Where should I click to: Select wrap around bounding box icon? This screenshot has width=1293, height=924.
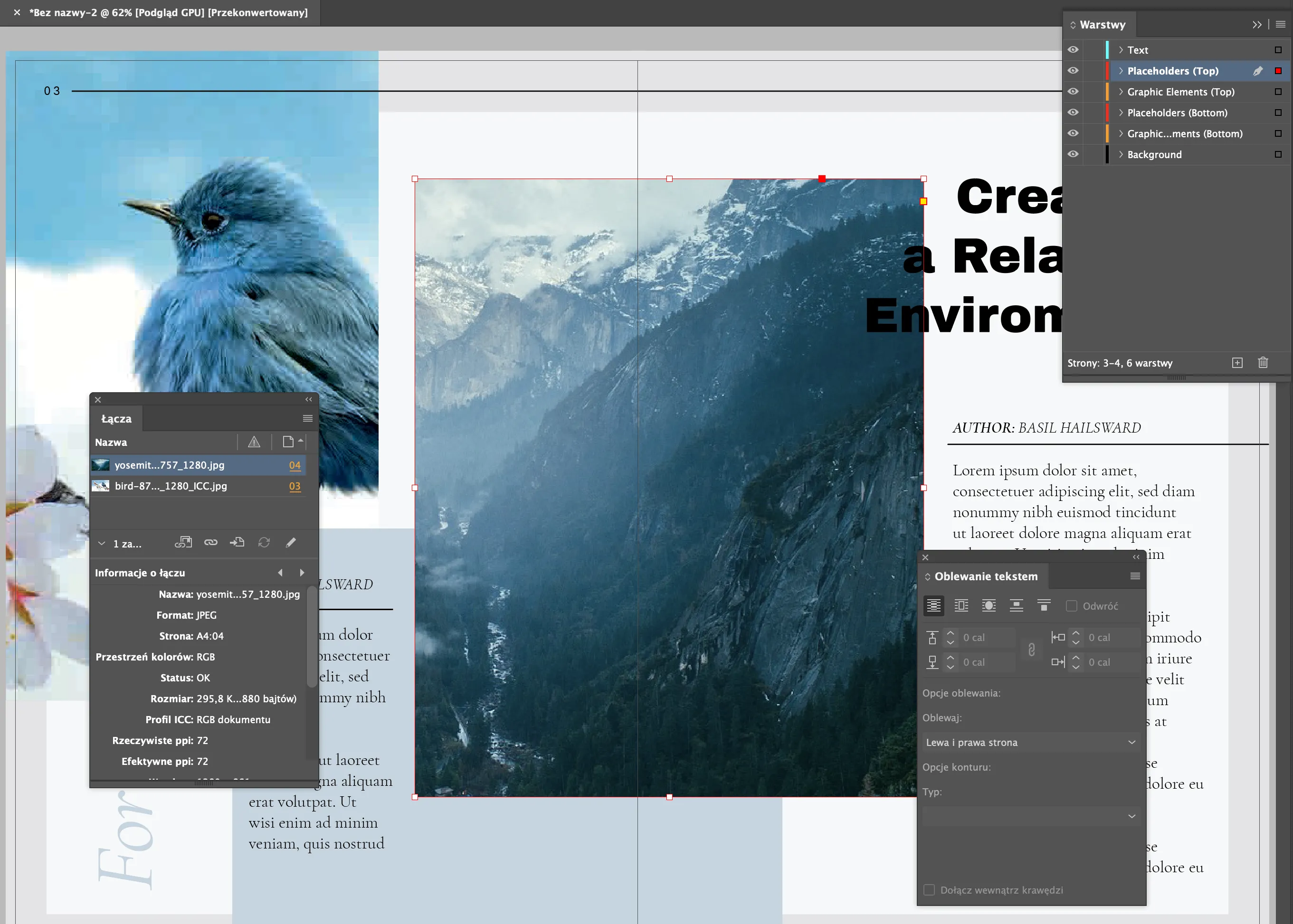coord(961,605)
